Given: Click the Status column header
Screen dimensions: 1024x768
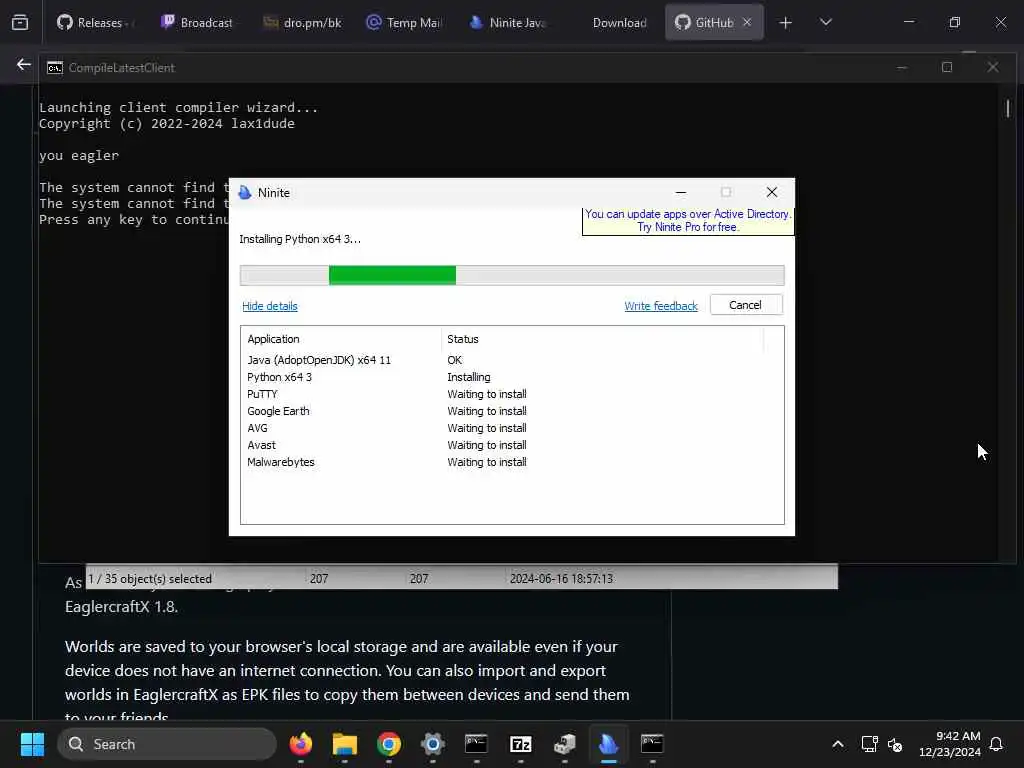Looking at the screenshot, I should coord(602,339).
